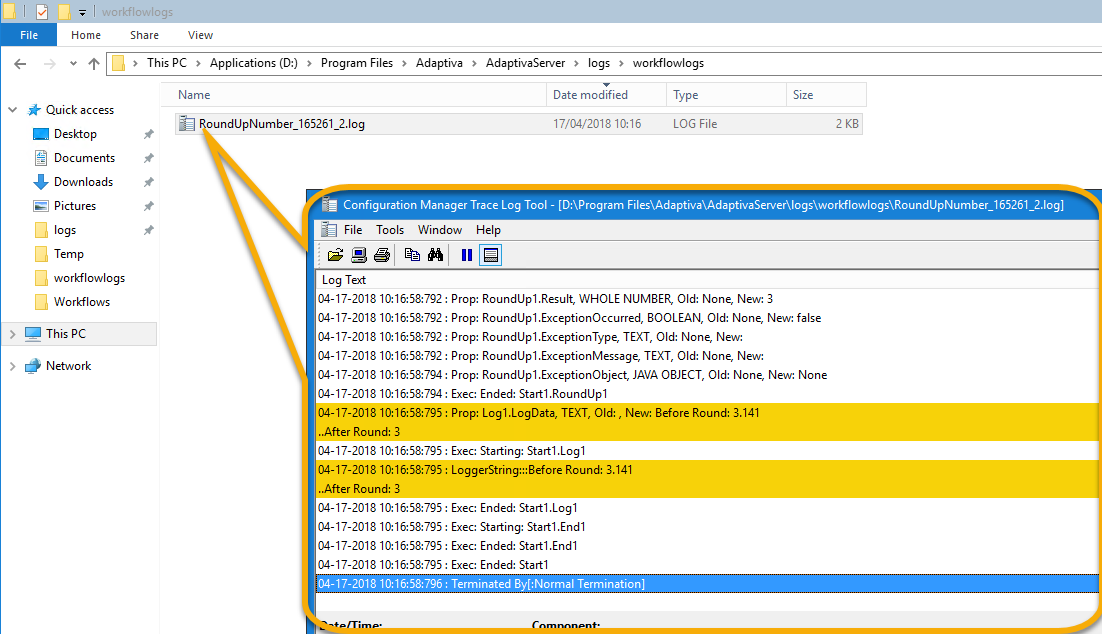The height and width of the screenshot is (634, 1102).
Task: Expand the chevron after Applications (D:) in breadcrumb
Action: coord(309,63)
